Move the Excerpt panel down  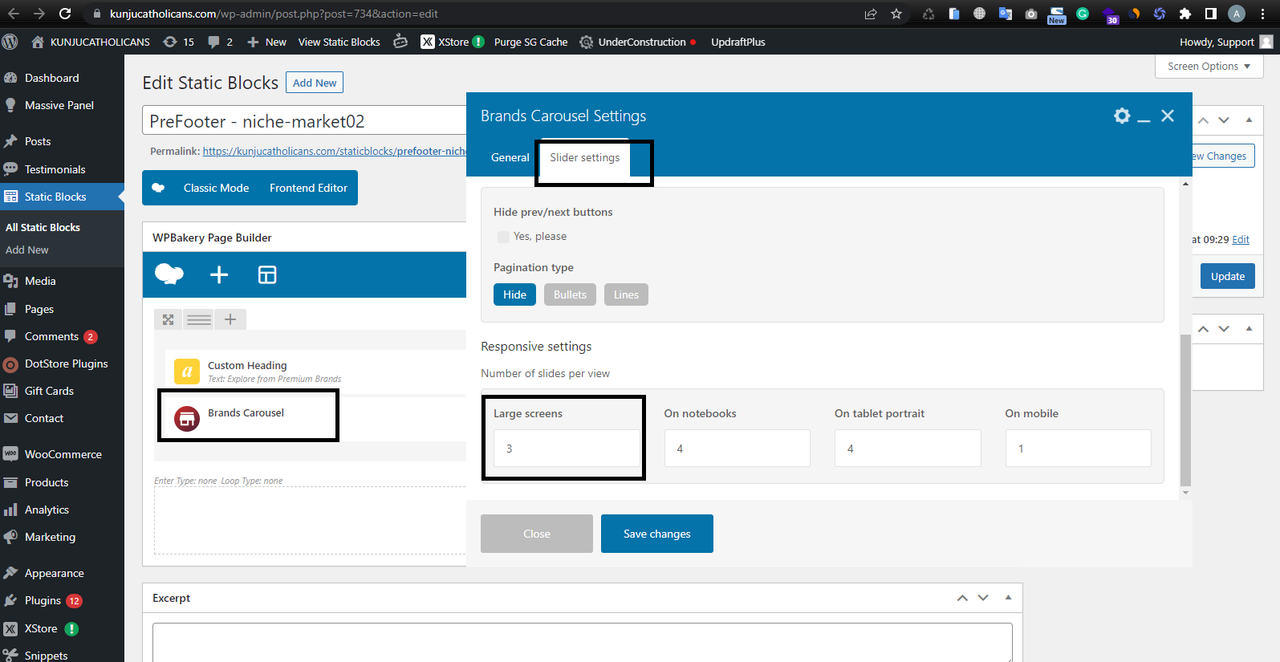[x=983, y=598]
